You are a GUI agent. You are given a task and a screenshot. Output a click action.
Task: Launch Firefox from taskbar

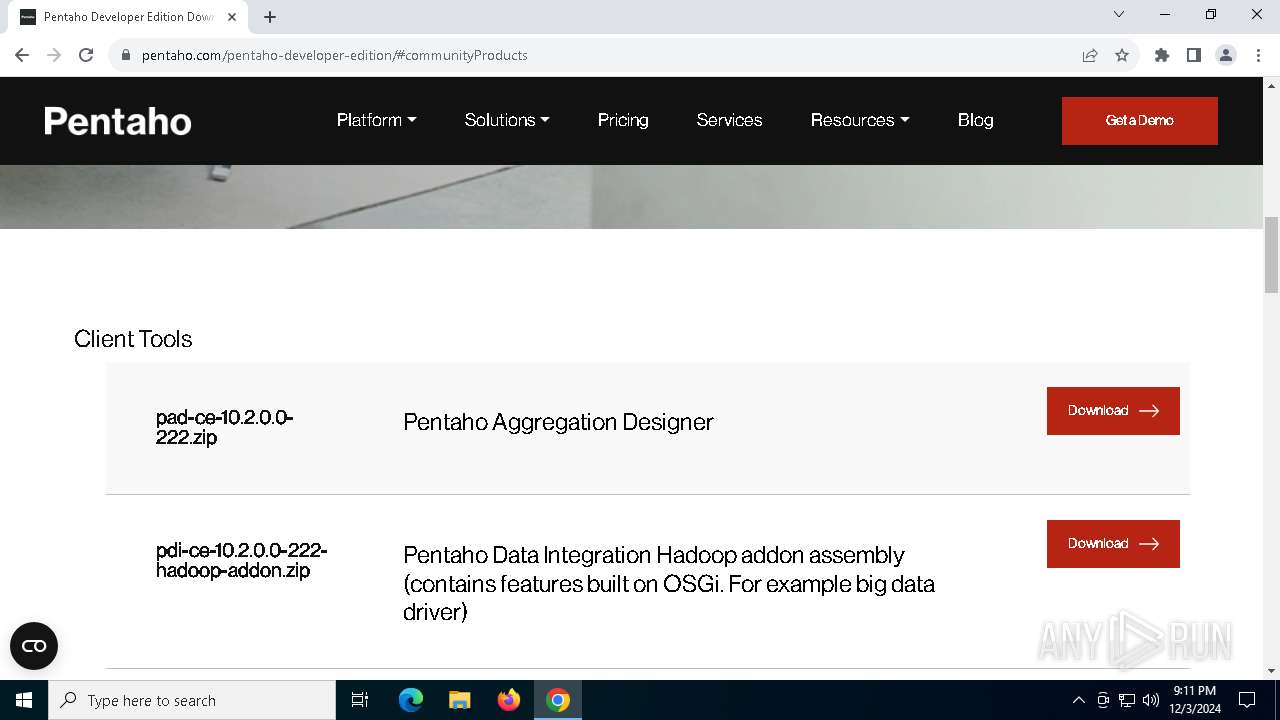509,700
